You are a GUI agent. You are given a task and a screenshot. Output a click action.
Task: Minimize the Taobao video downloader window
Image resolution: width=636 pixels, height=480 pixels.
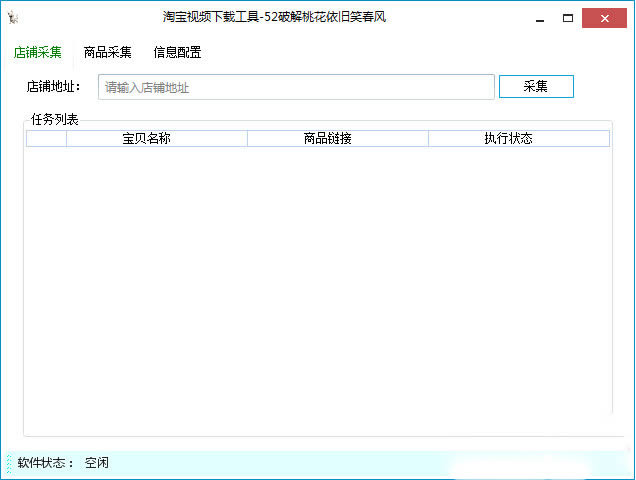(x=539, y=17)
